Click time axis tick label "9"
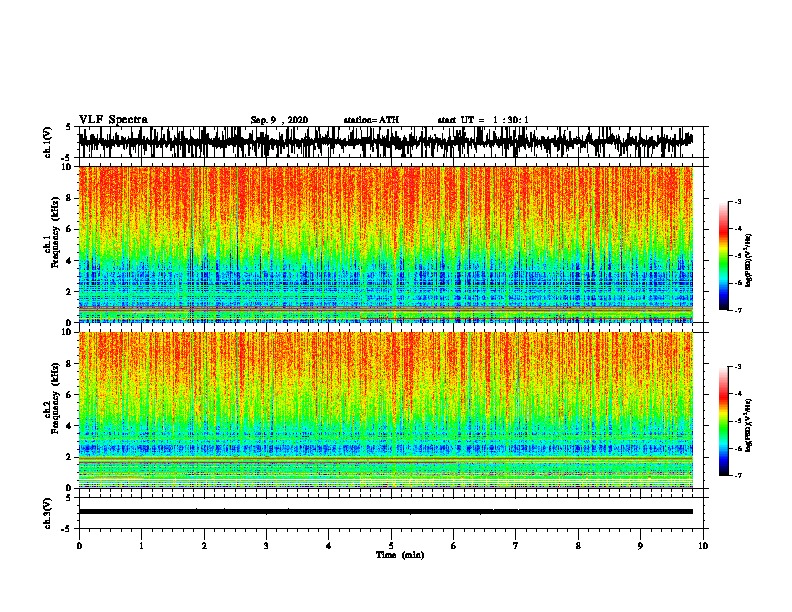The height and width of the screenshot is (612, 792). click(640, 546)
